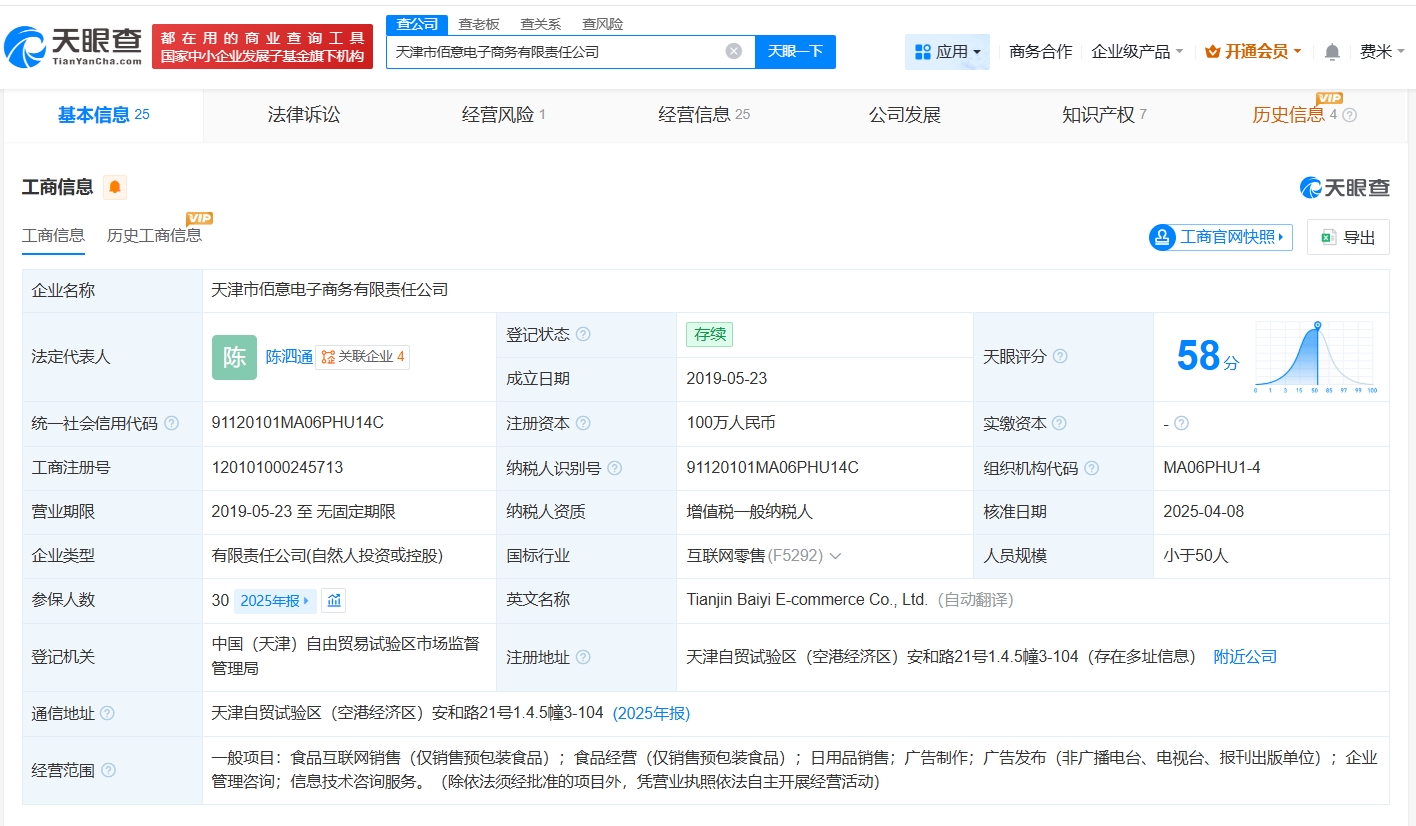Viewport: 1416px width, 826px height.
Task: Click the 有限责任公司(自然人投资或控股) value
Action: [x=327, y=555]
